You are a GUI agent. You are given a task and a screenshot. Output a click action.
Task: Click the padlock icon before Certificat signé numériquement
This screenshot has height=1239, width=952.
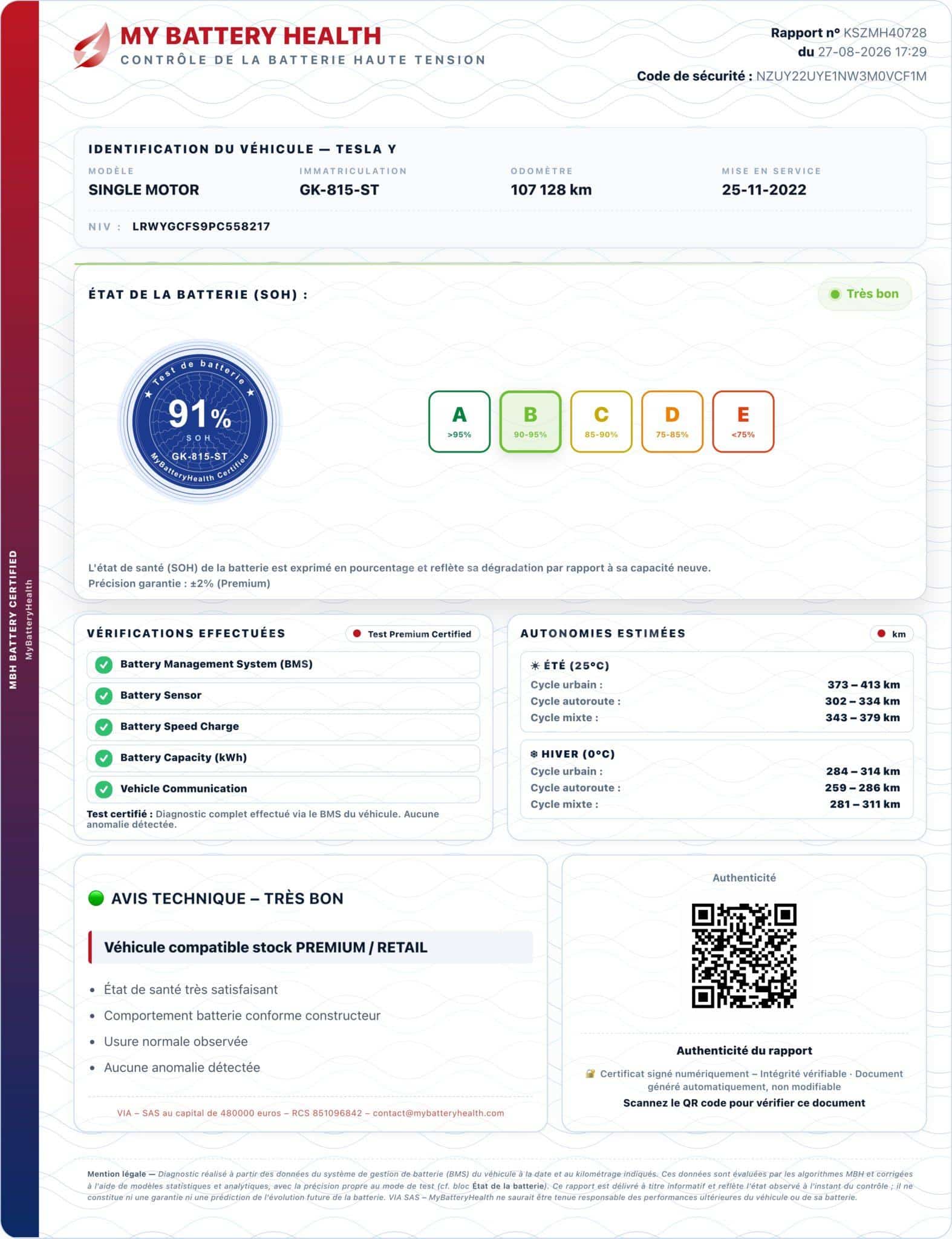590,1074
